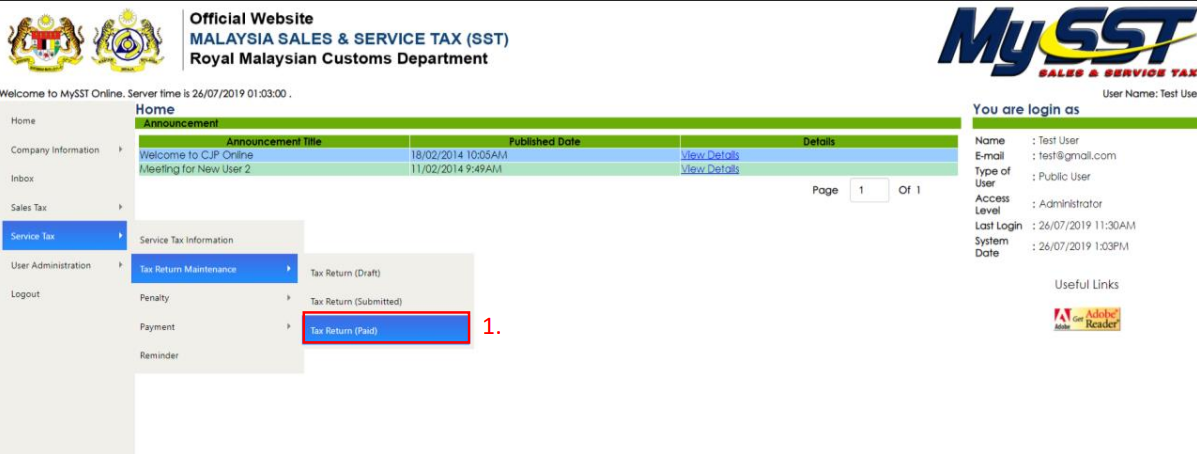Open the Home menu item
Screen dimensions: 1197x454
point(23,121)
